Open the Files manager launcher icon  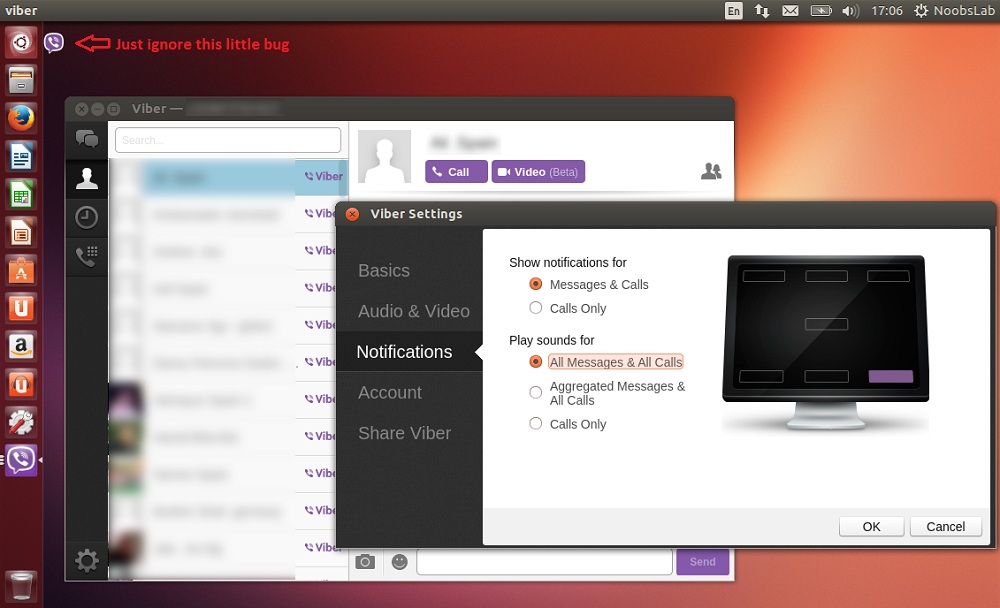[21, 80]
